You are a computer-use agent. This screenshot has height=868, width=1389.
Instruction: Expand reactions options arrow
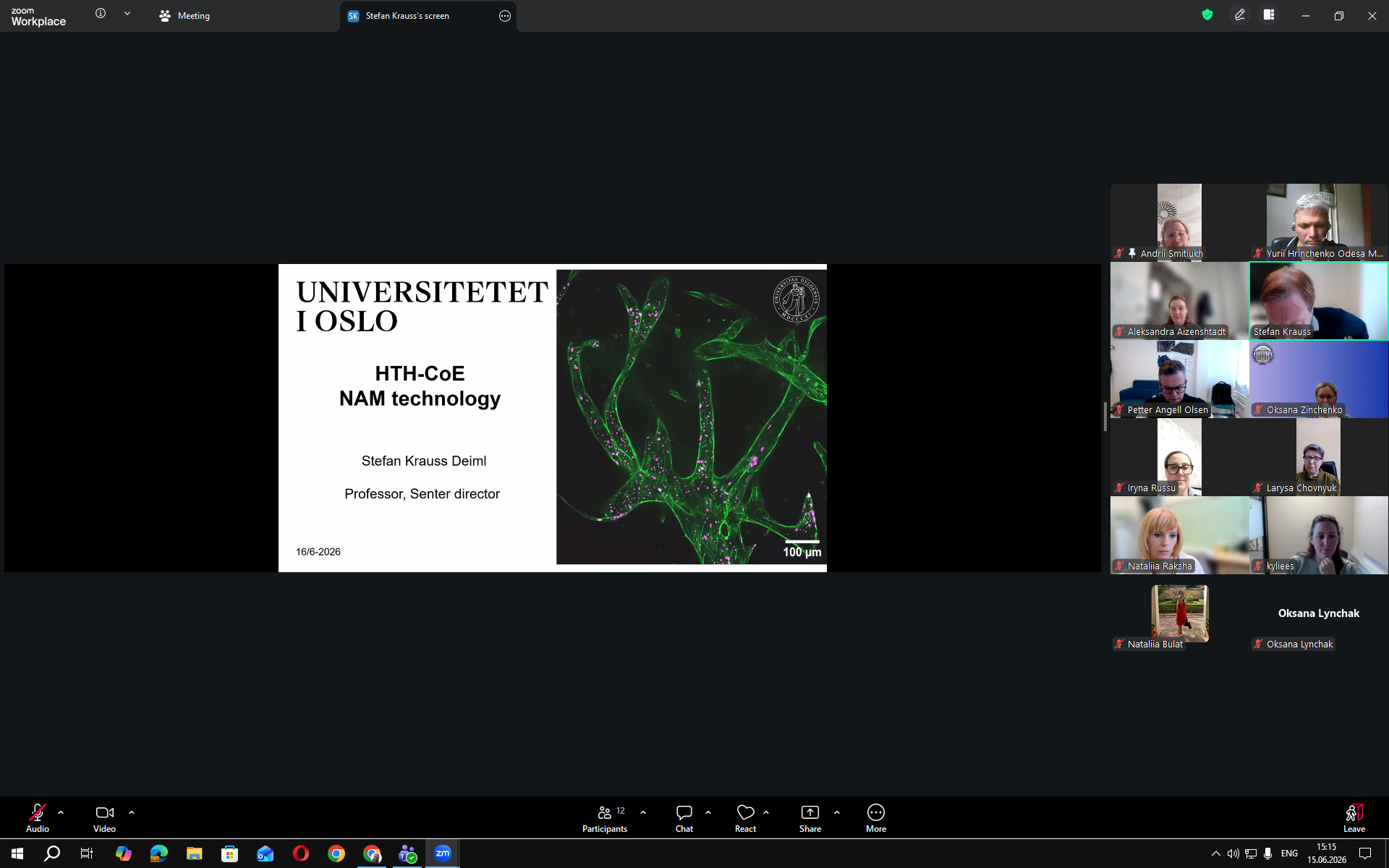(x=766, y=812)
